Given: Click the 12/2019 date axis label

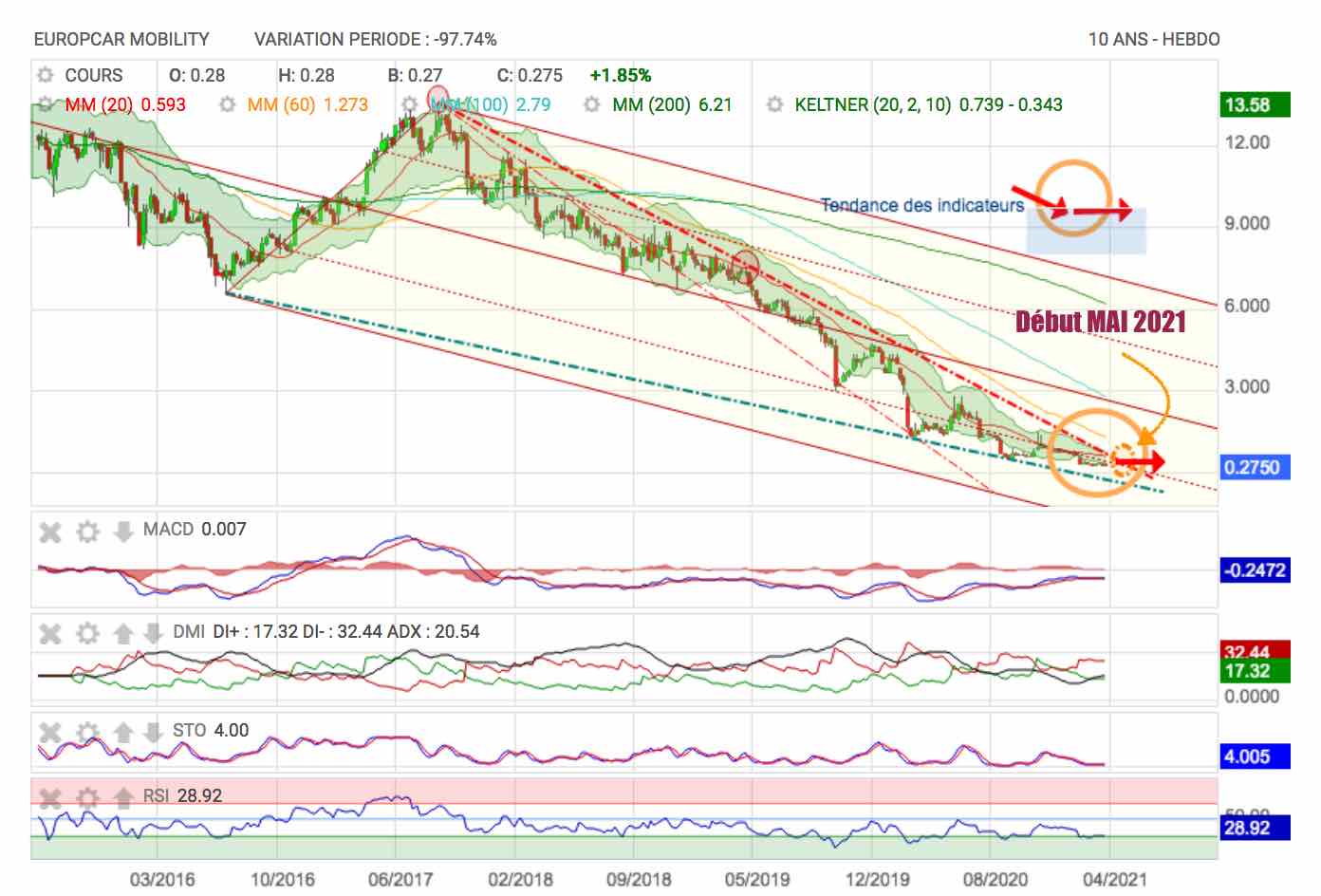Looking at the screenshot, I should pos(877,879).
